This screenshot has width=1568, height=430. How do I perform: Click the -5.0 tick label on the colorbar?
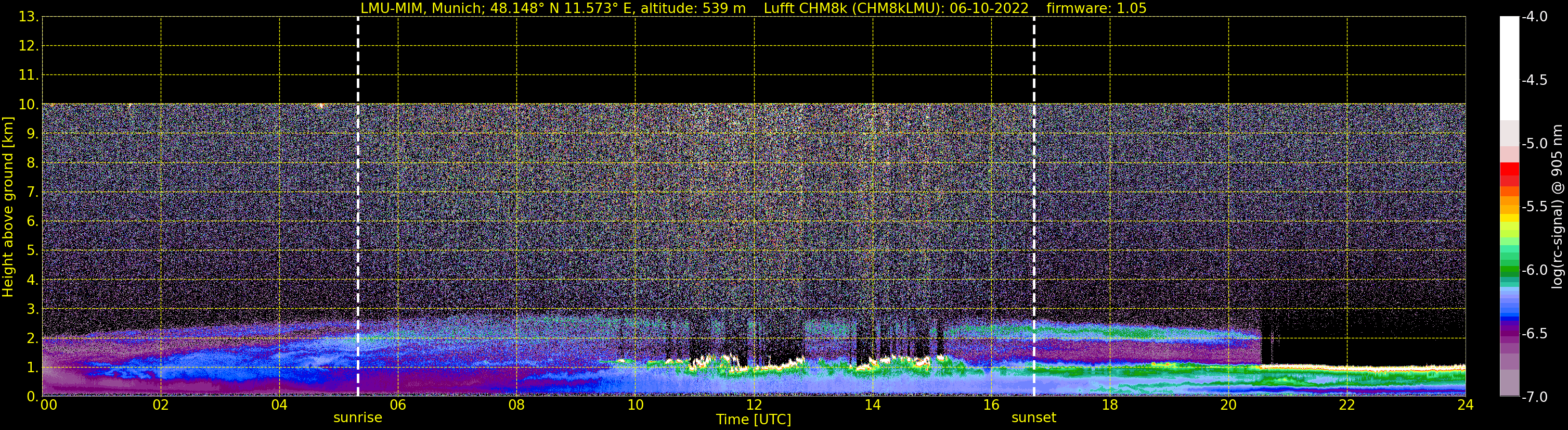coord(1534,144)
